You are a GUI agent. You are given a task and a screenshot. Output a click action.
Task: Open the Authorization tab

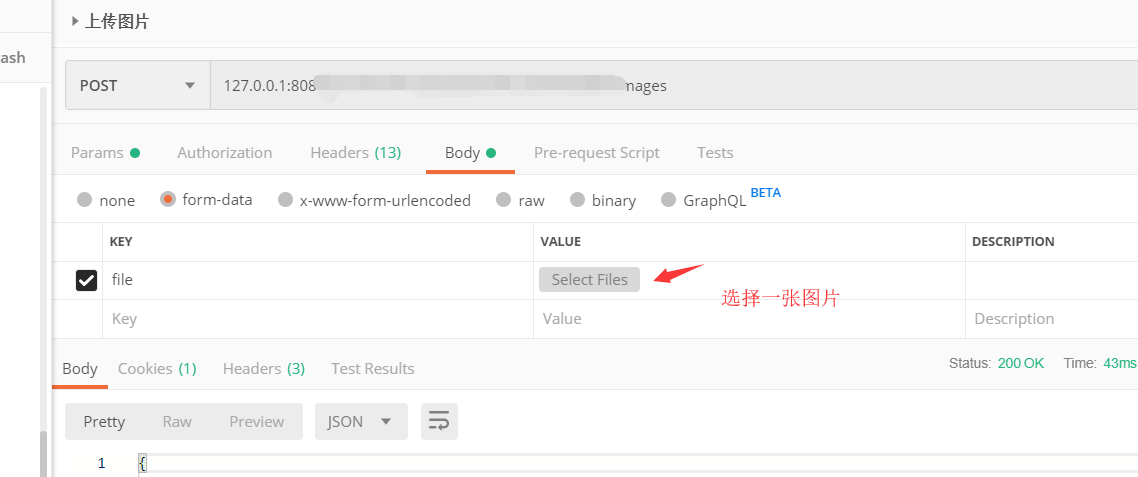coord(224,152)
